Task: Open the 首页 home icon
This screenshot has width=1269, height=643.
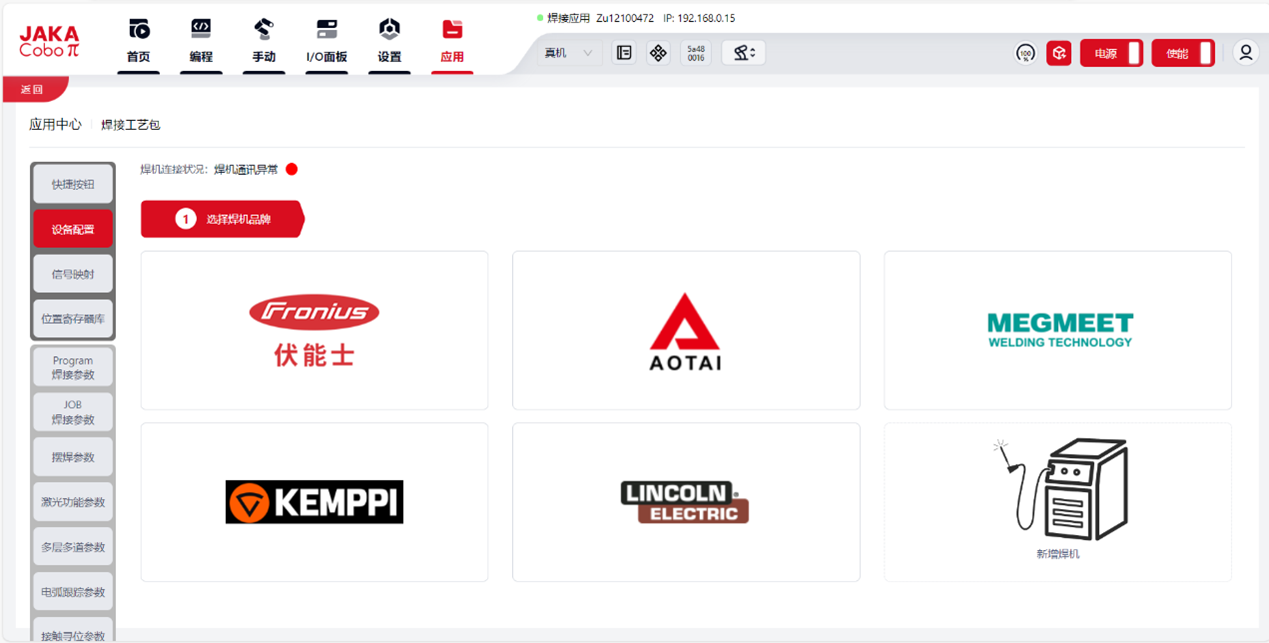Action: click(138, 41)
